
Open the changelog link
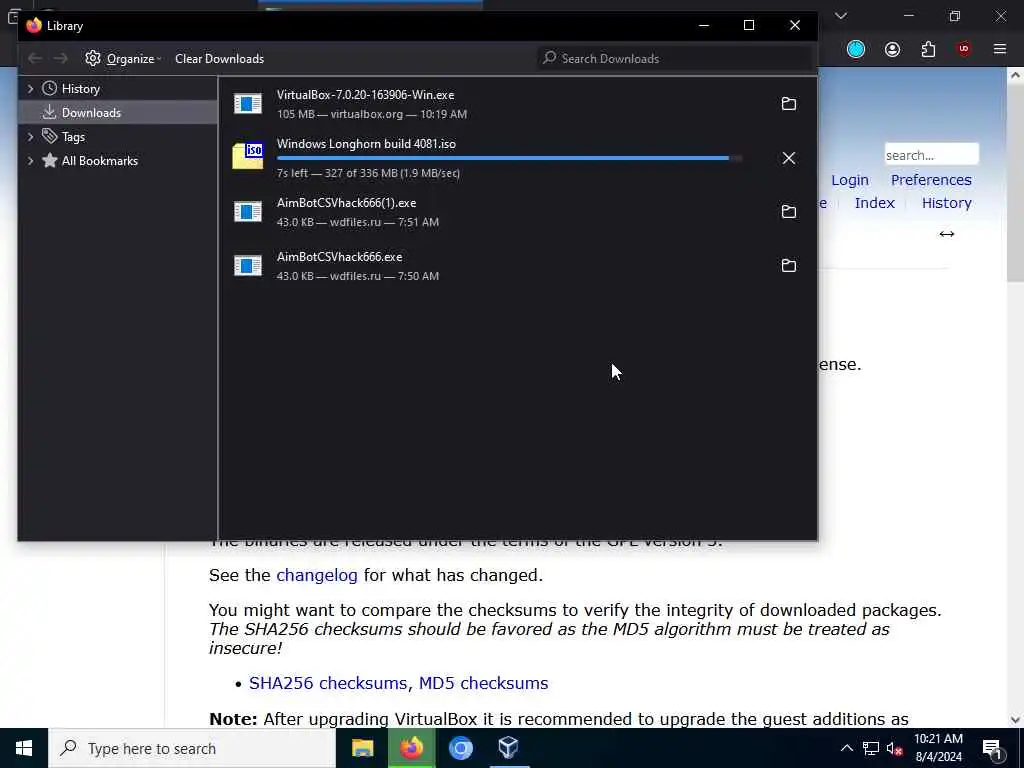(x=317, y=575)
